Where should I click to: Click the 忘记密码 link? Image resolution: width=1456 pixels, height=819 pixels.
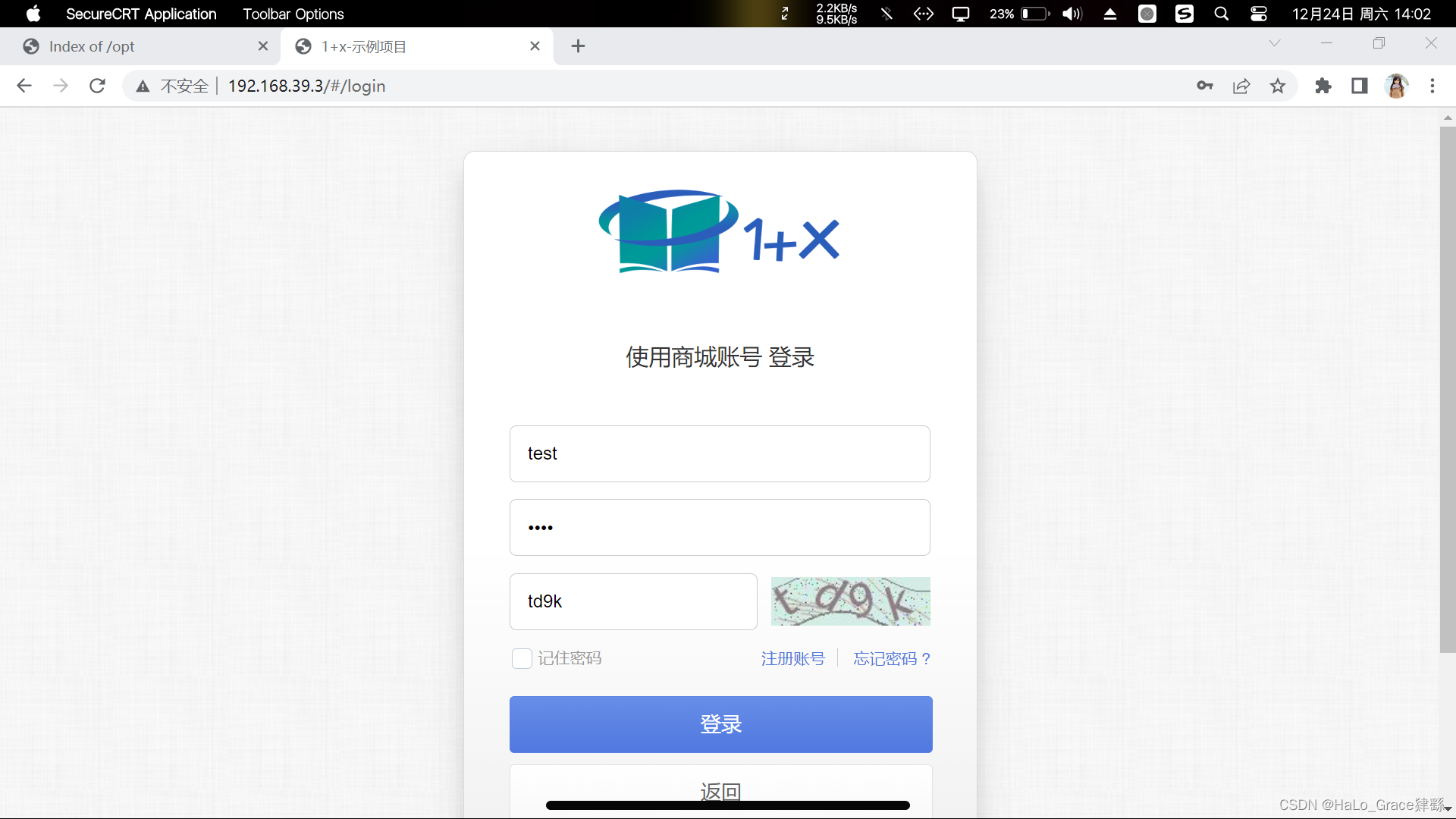pos(891,658)
